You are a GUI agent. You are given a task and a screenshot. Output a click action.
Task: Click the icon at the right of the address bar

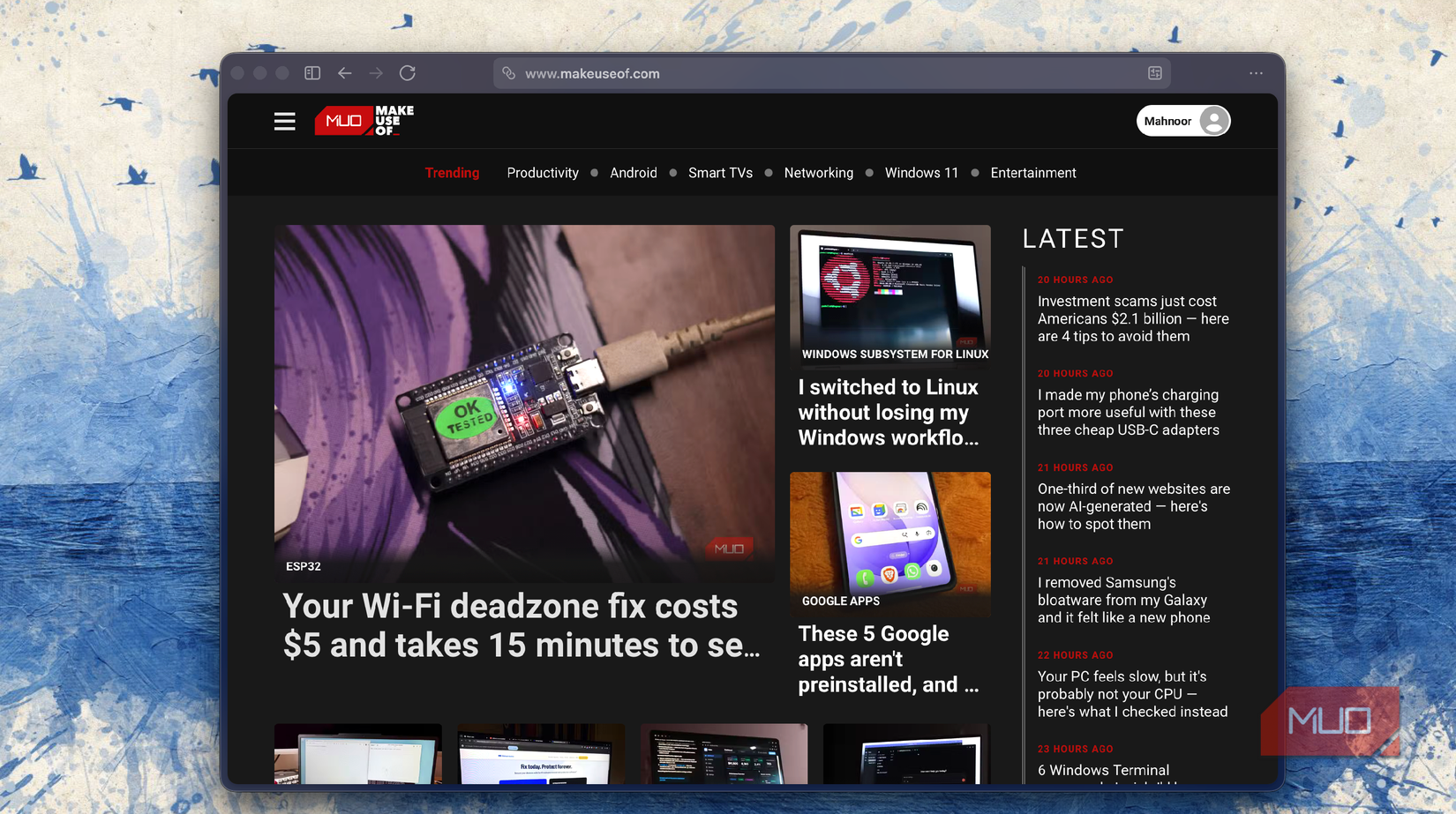(1154, 73)
